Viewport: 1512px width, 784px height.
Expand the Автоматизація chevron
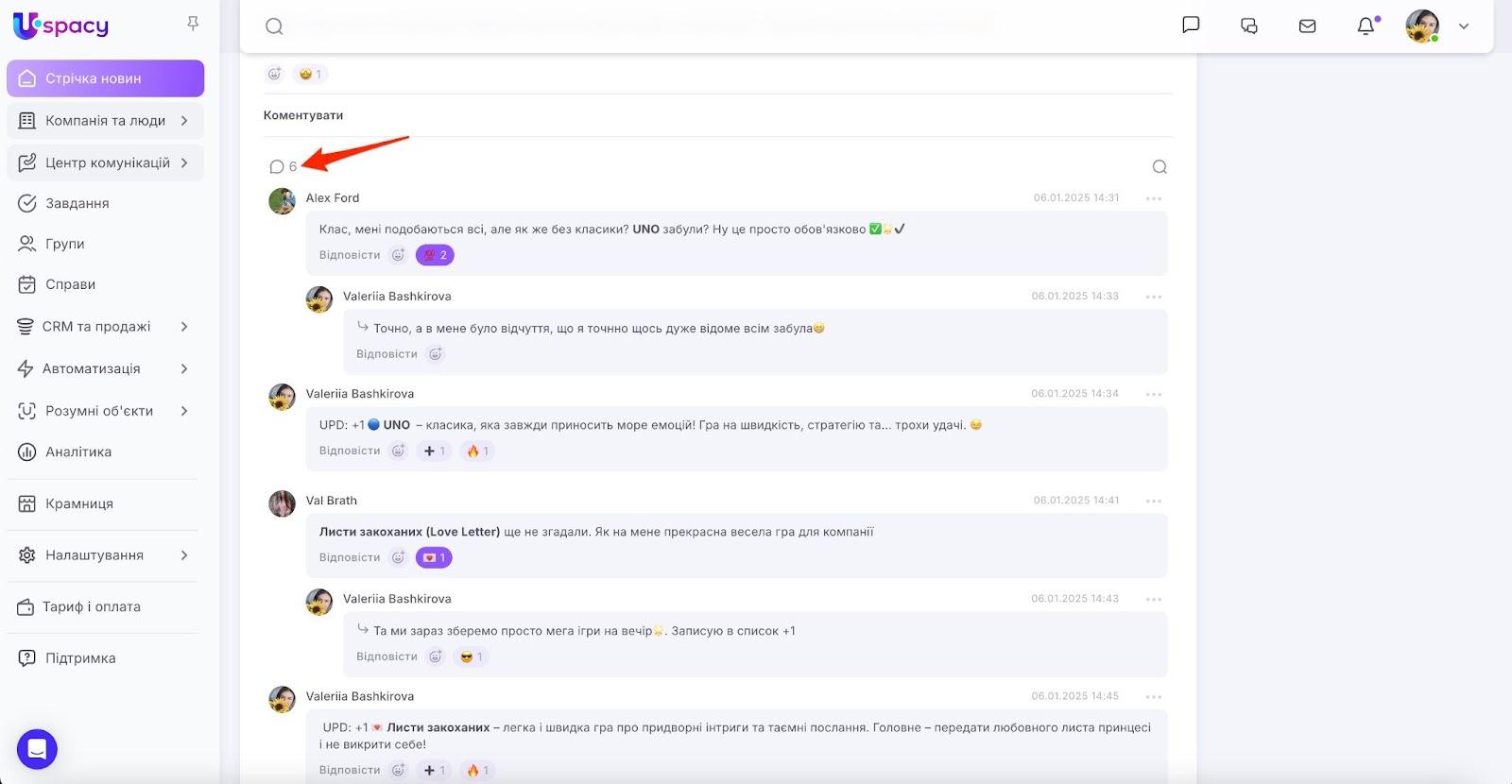click(x=184, y=368)
